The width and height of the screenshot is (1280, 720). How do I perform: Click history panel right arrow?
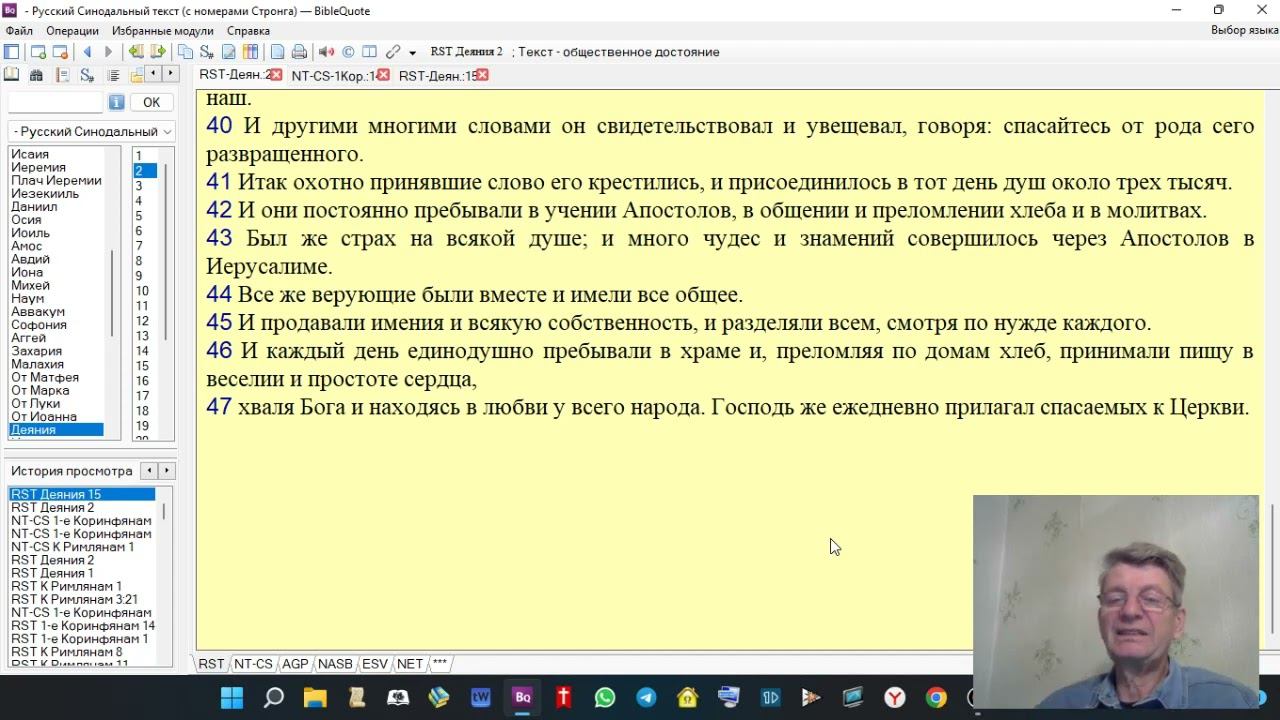(x=167, y=470)
